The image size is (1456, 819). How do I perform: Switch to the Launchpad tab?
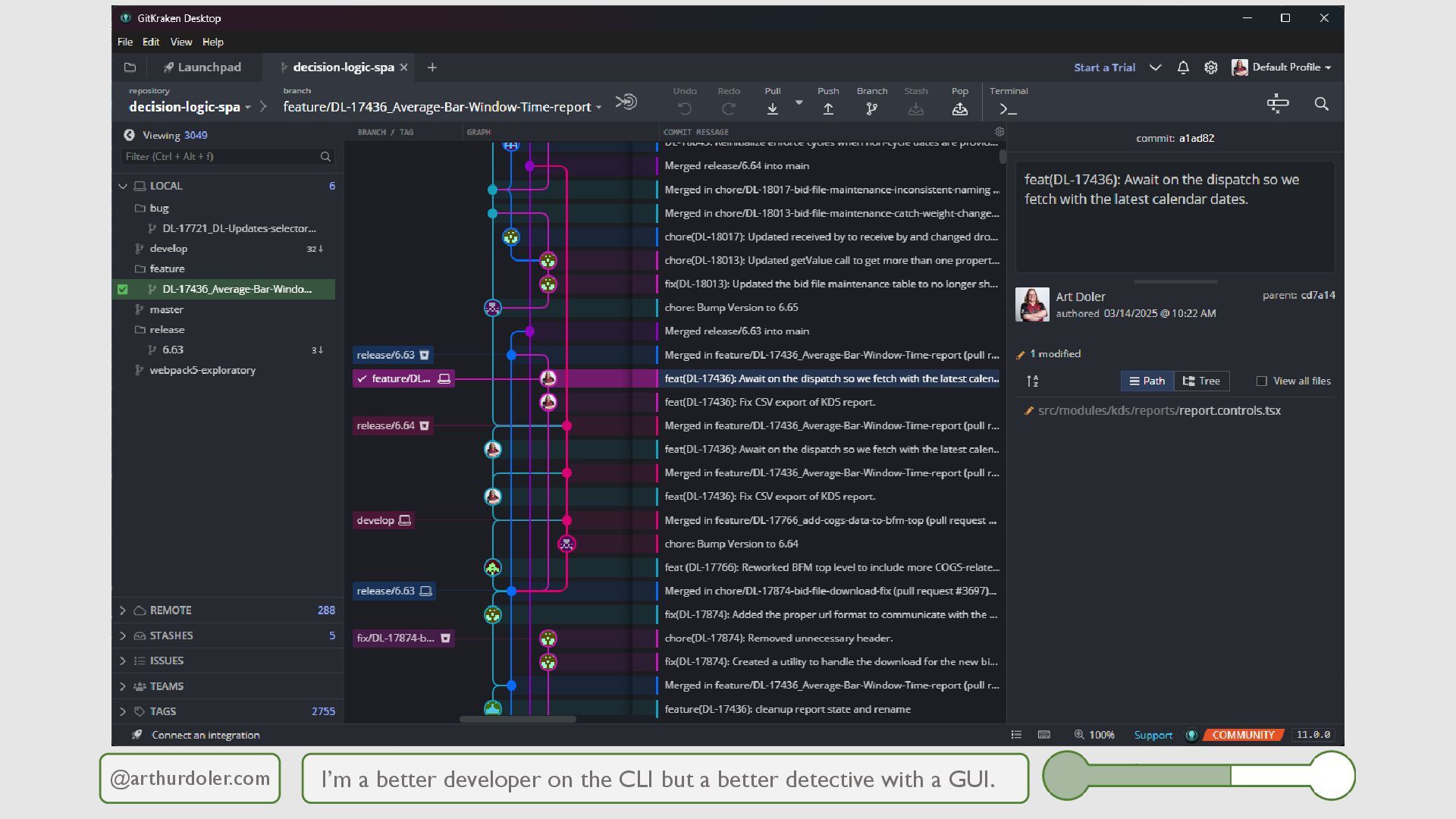(202, 67)
